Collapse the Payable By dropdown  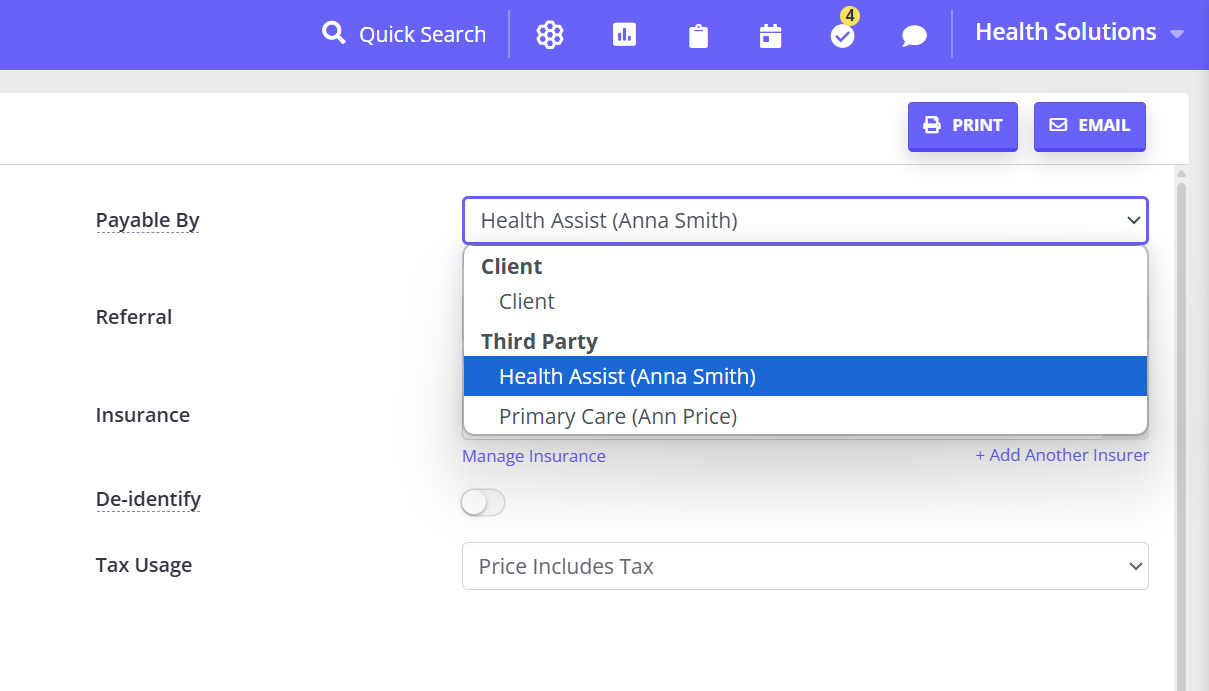(805, 220)
